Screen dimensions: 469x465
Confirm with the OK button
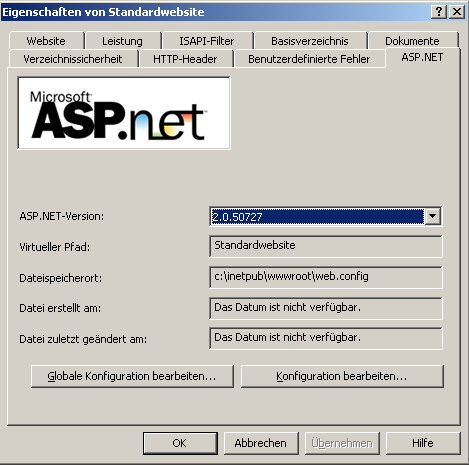180,443
